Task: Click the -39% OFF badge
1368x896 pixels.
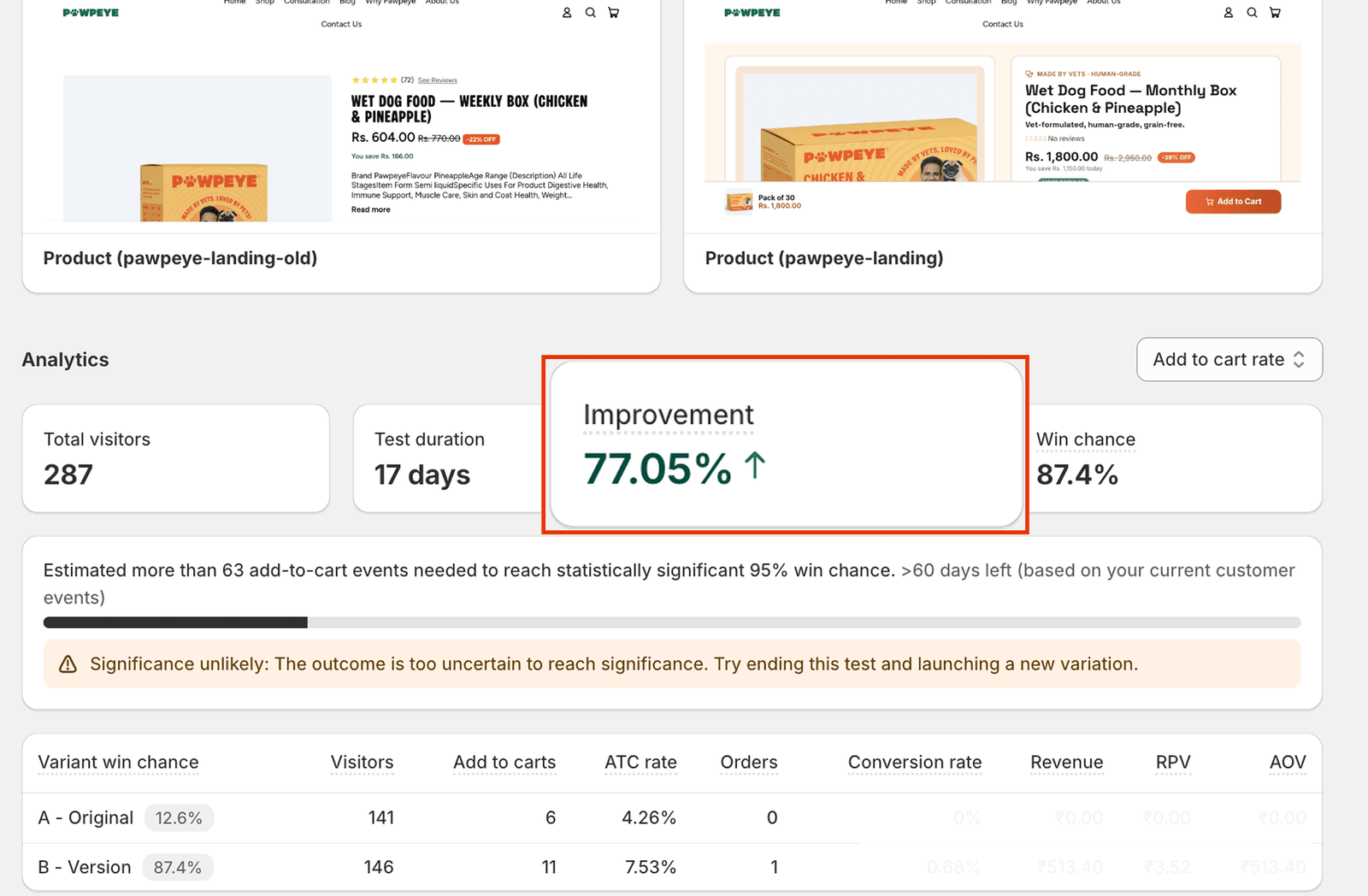Action: 1176,157
